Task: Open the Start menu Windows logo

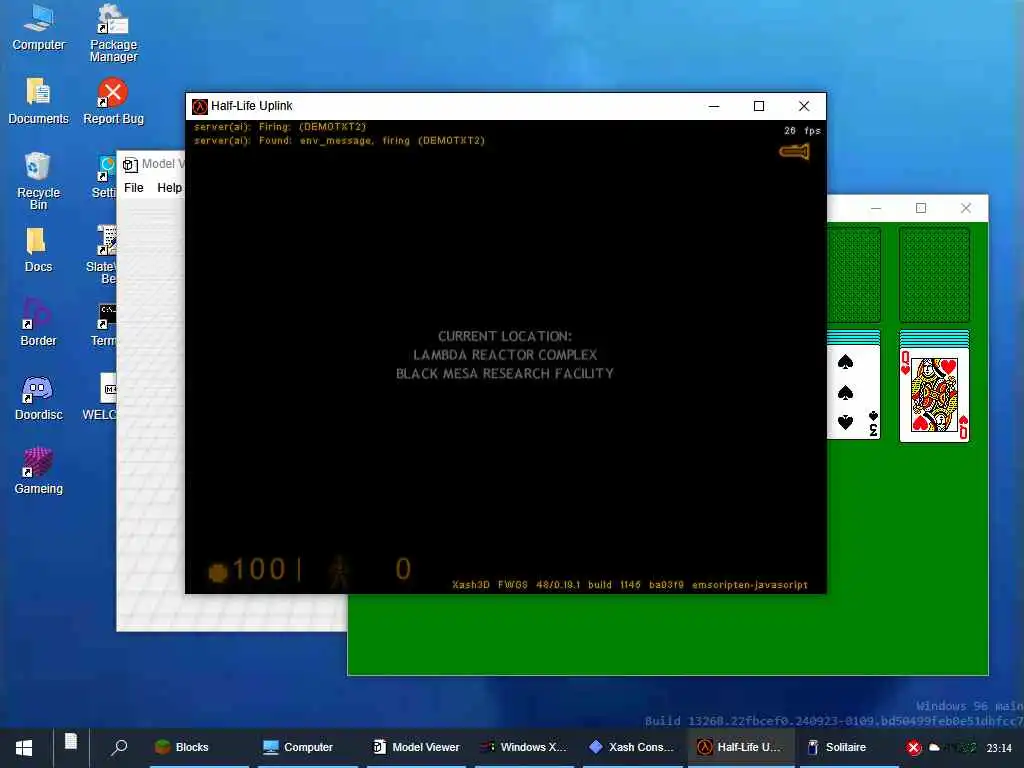Action: (24, 748)
